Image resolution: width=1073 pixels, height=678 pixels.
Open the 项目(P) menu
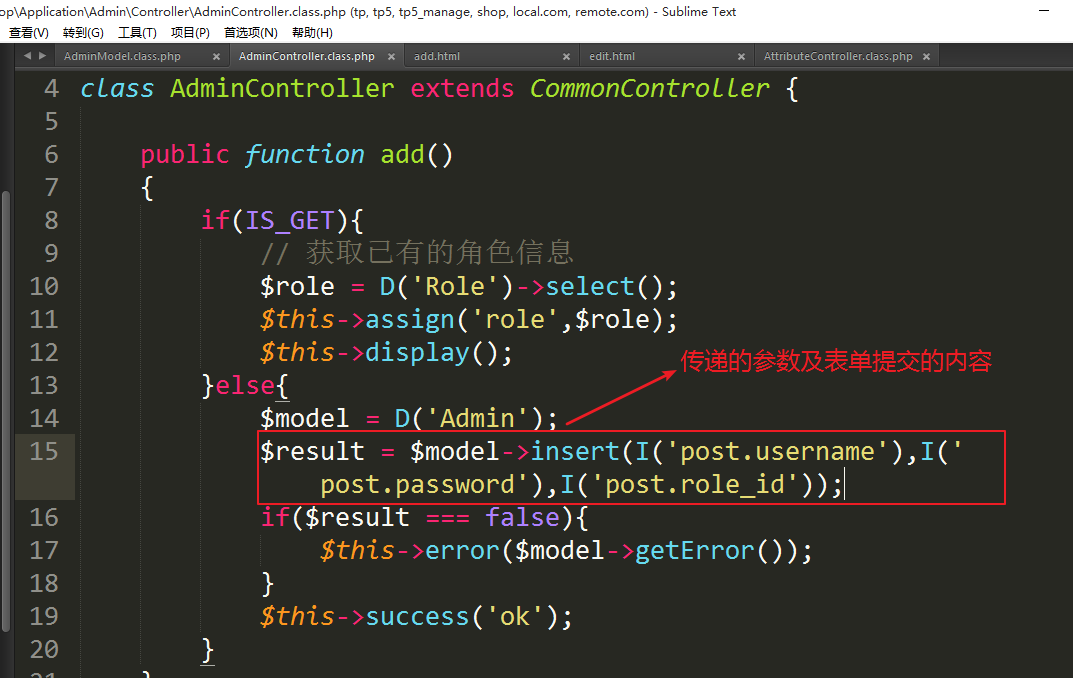[x=190, y=33]
